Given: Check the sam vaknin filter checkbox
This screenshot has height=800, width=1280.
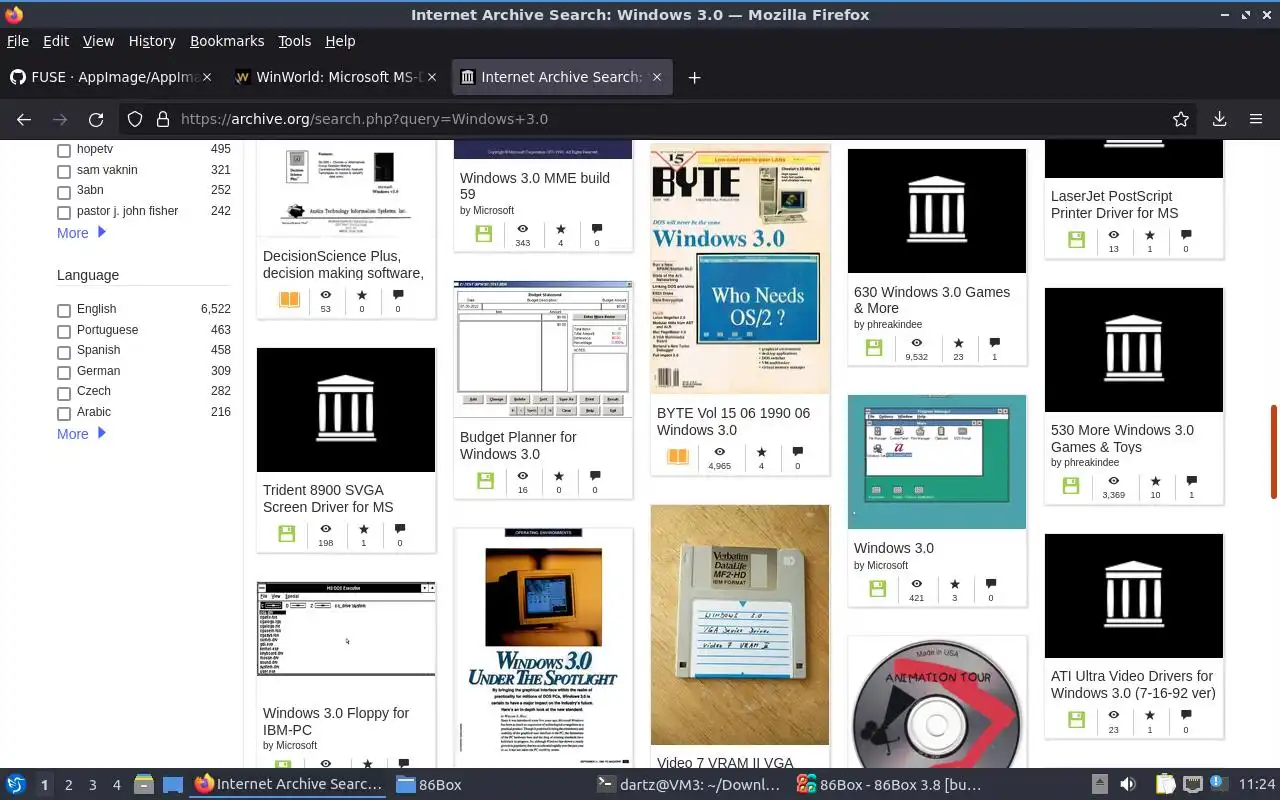Looking at the screenshot, I should pyautogui.click(x=64, y=171).
